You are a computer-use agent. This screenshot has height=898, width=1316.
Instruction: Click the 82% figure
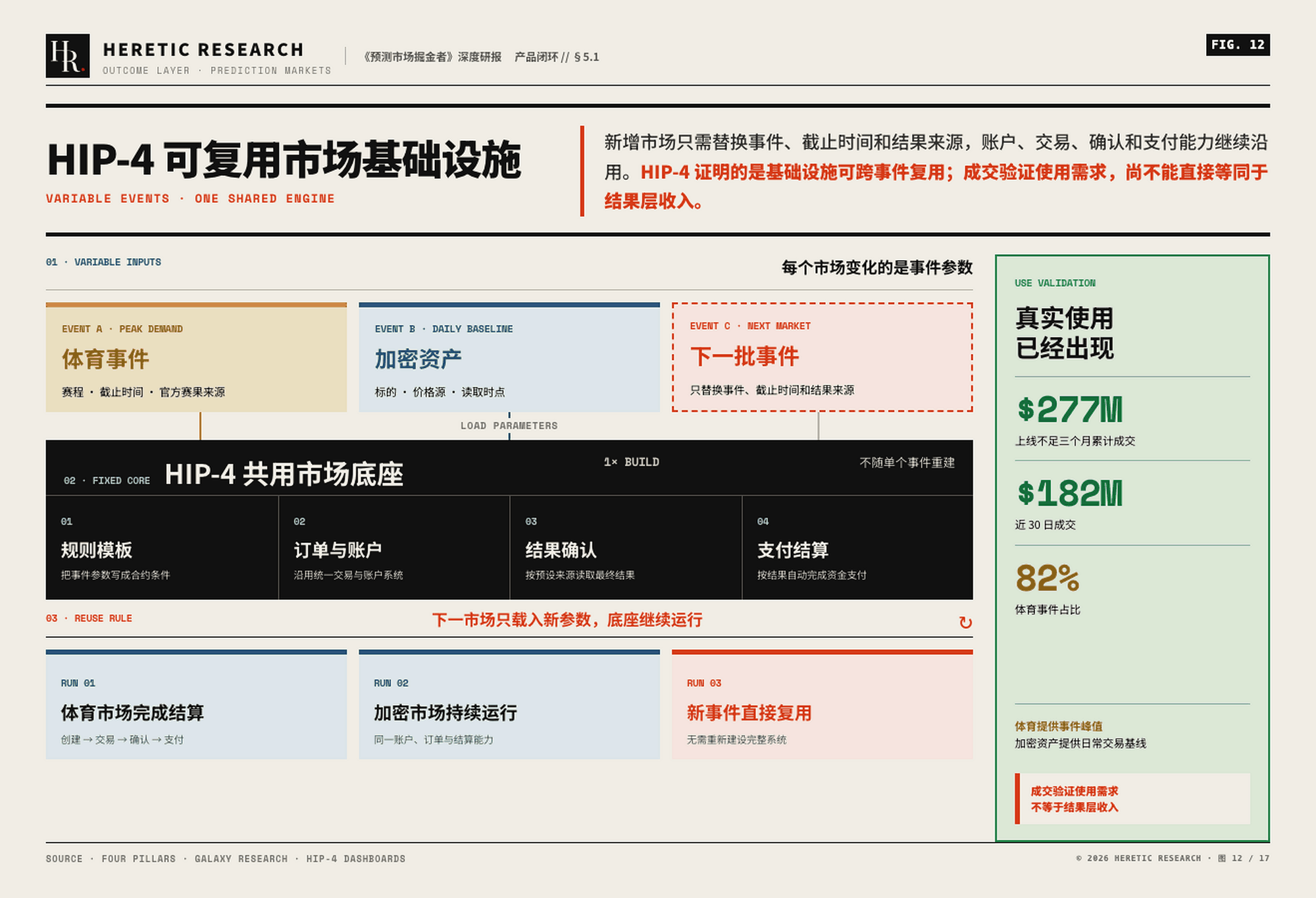[1048, 578]
